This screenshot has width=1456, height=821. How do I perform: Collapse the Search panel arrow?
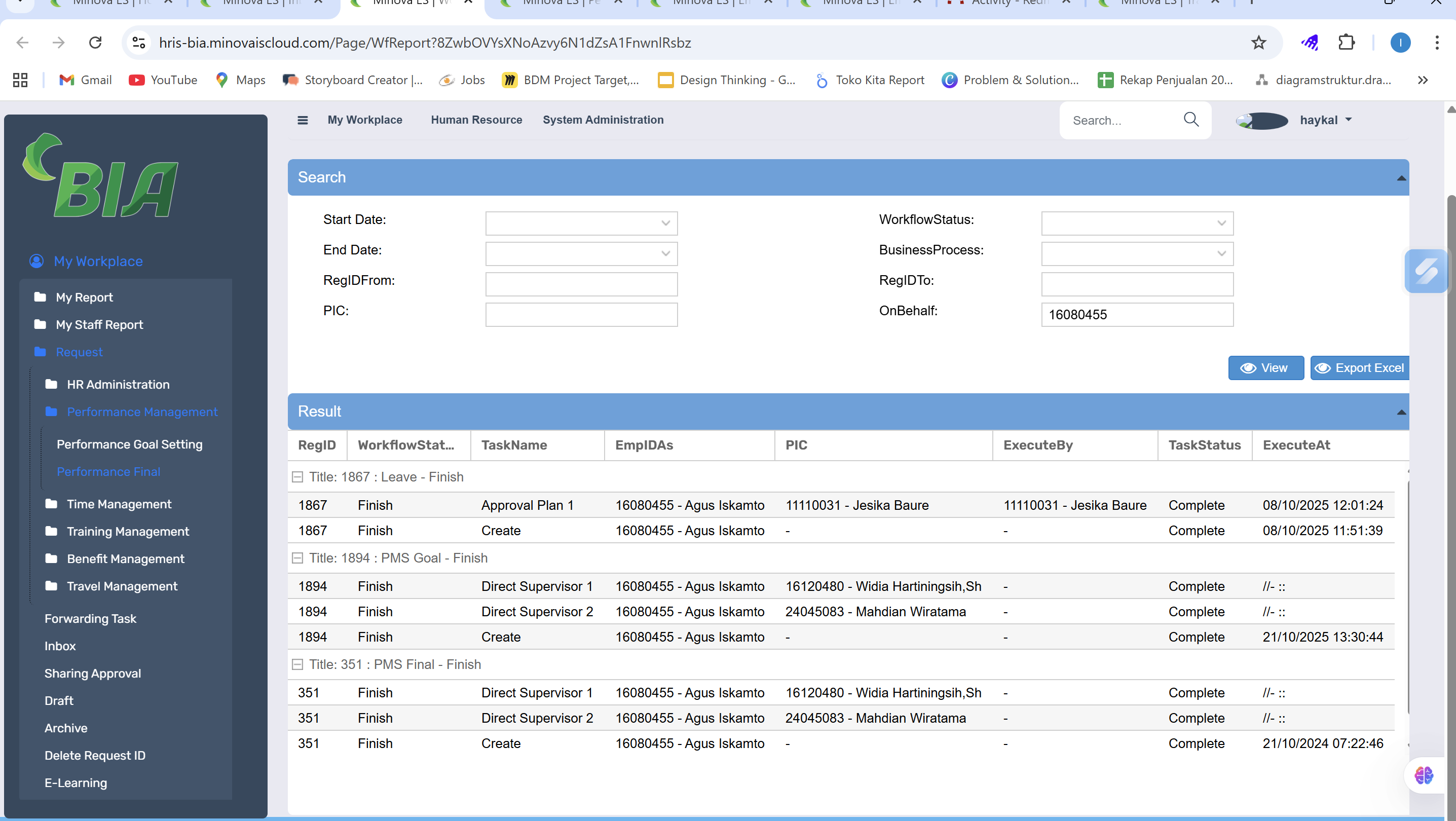[x=1401, y=178]
